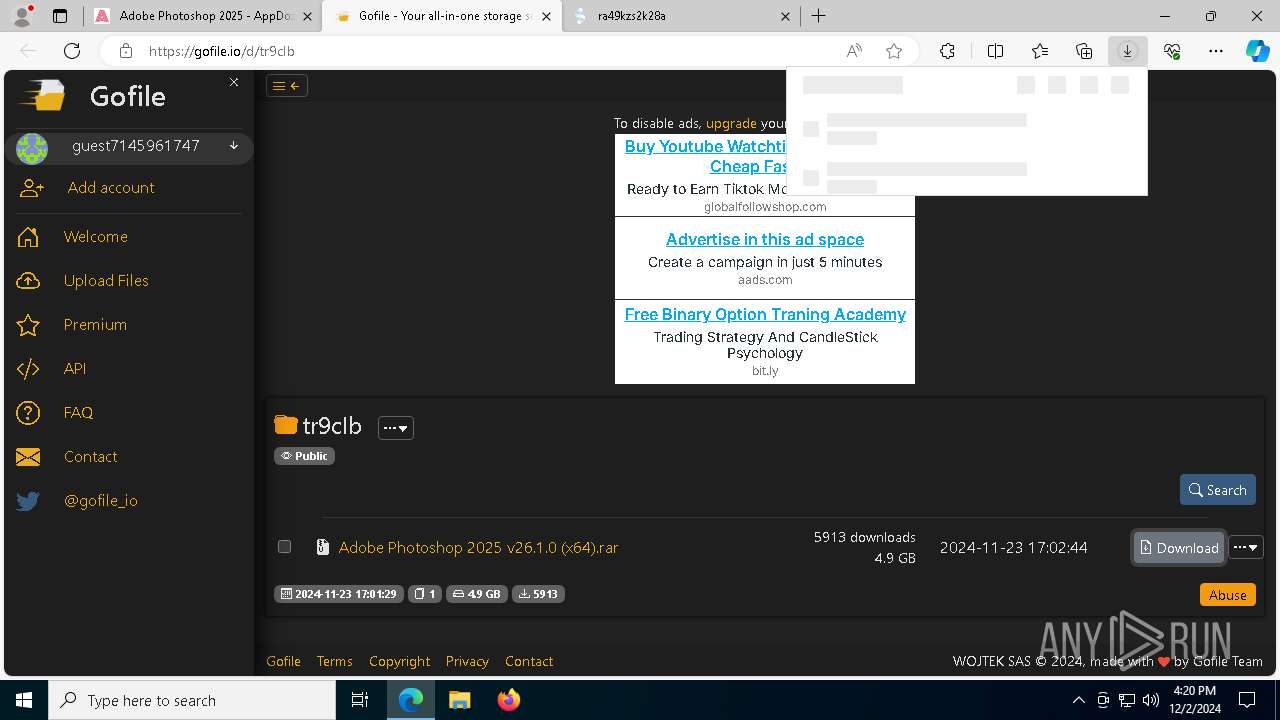
Task: Open Browser essentials icon
Action: (x=1172, y=51)
